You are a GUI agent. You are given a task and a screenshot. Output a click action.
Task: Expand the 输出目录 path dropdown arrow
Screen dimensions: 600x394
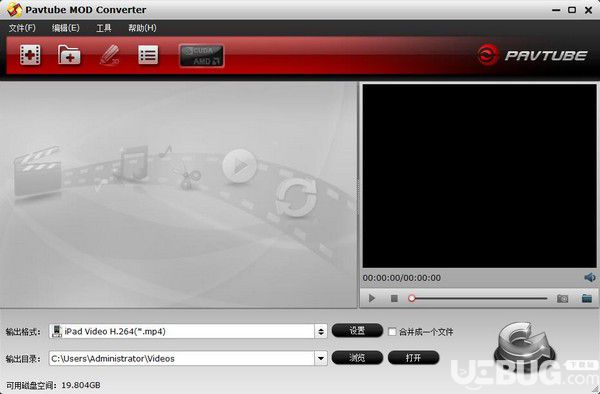pos(321,358)
